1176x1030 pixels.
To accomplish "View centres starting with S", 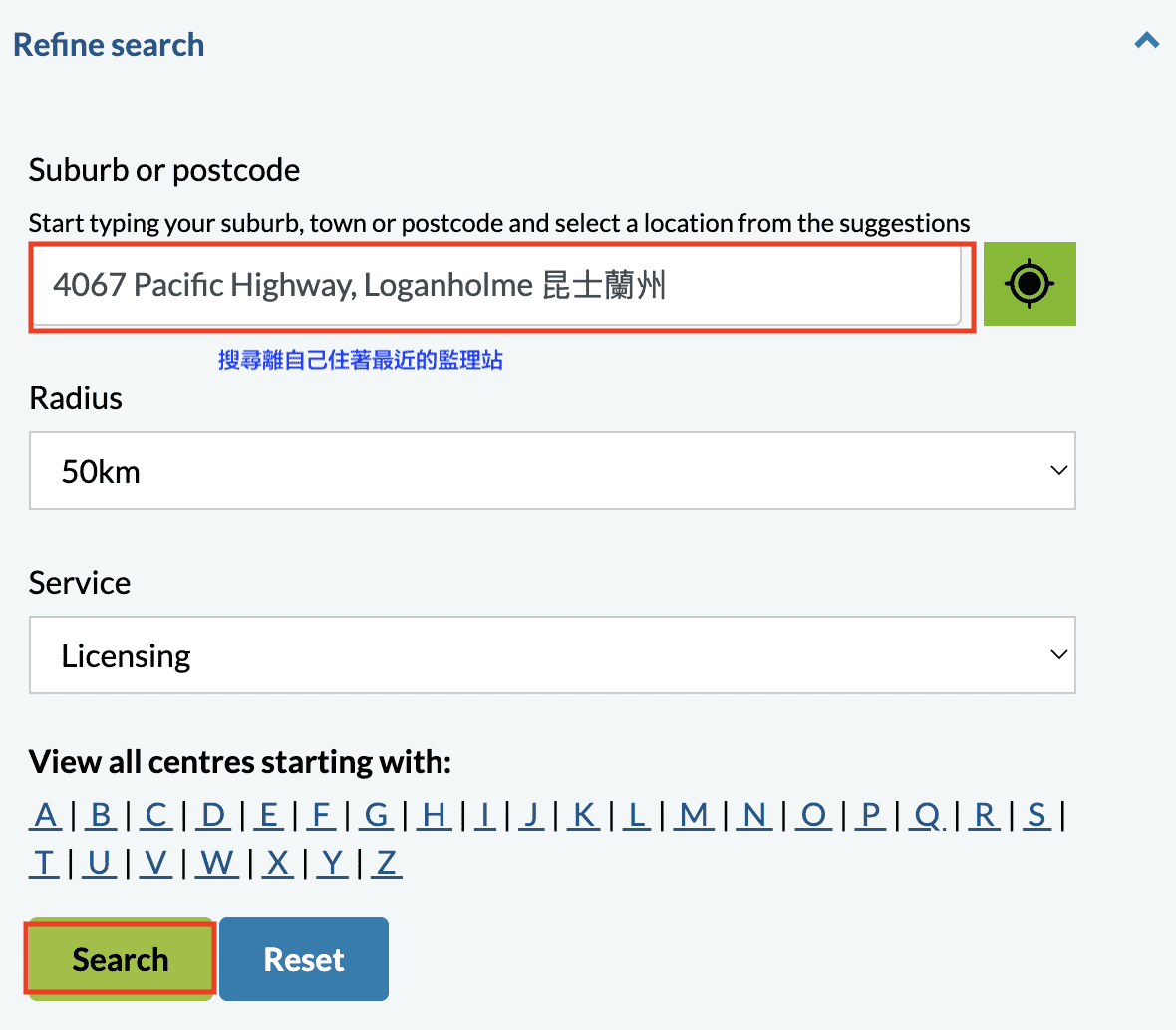I will click(1037, 815).
